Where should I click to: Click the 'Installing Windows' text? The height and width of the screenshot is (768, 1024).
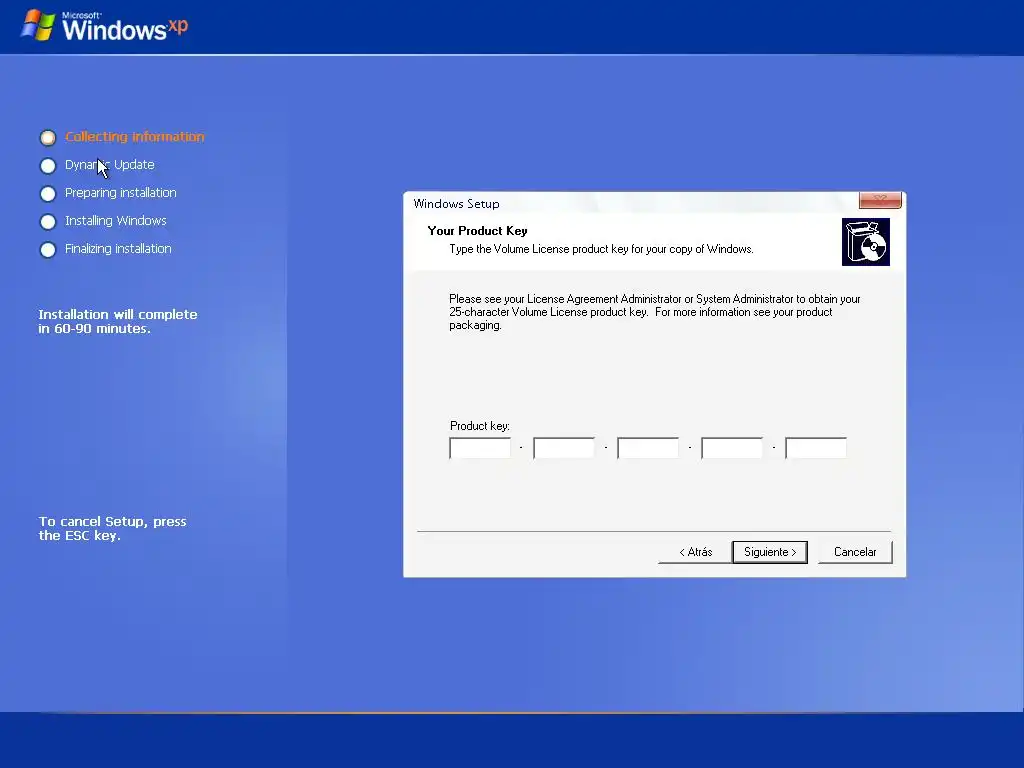point(116,221)
